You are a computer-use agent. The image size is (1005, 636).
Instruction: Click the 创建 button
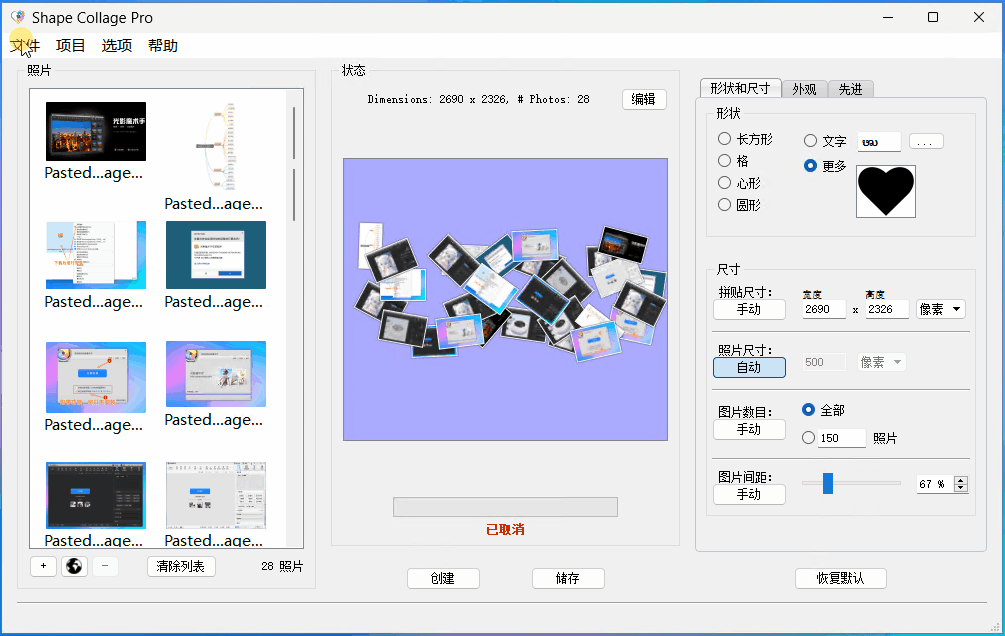[x=443, y=578]
